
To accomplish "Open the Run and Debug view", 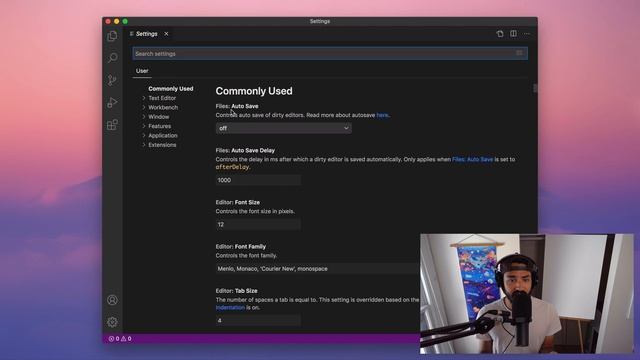I will pos(112,102).
